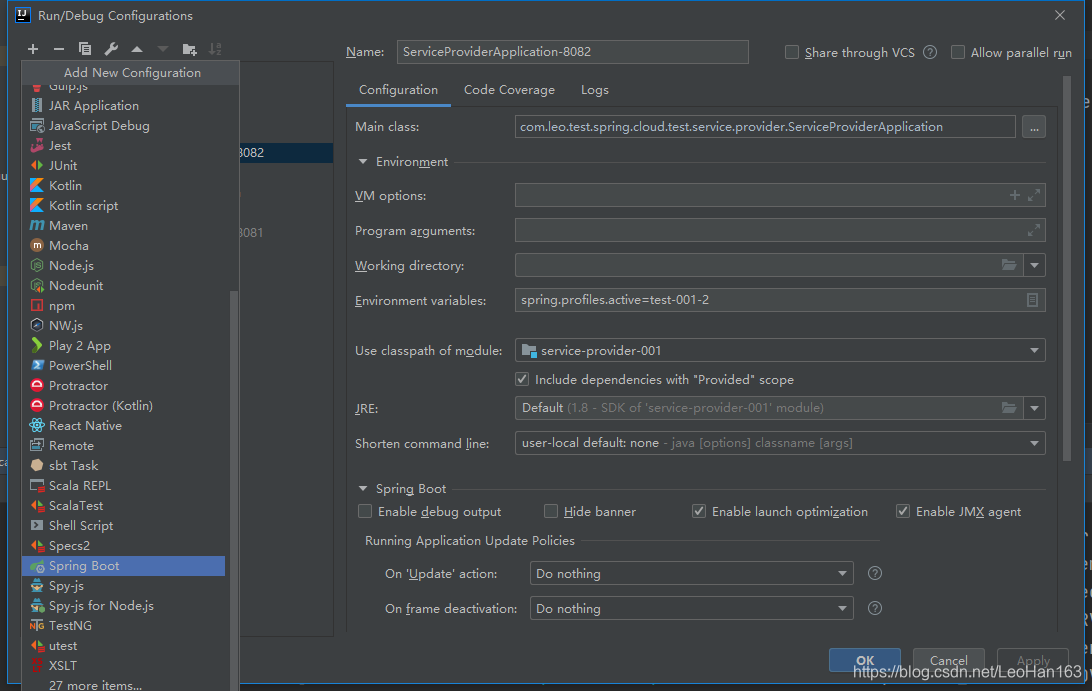The height and width of the screenshot is (691, 1092).
Task: Click the configuration type list scrollbar
Action: 234,488
